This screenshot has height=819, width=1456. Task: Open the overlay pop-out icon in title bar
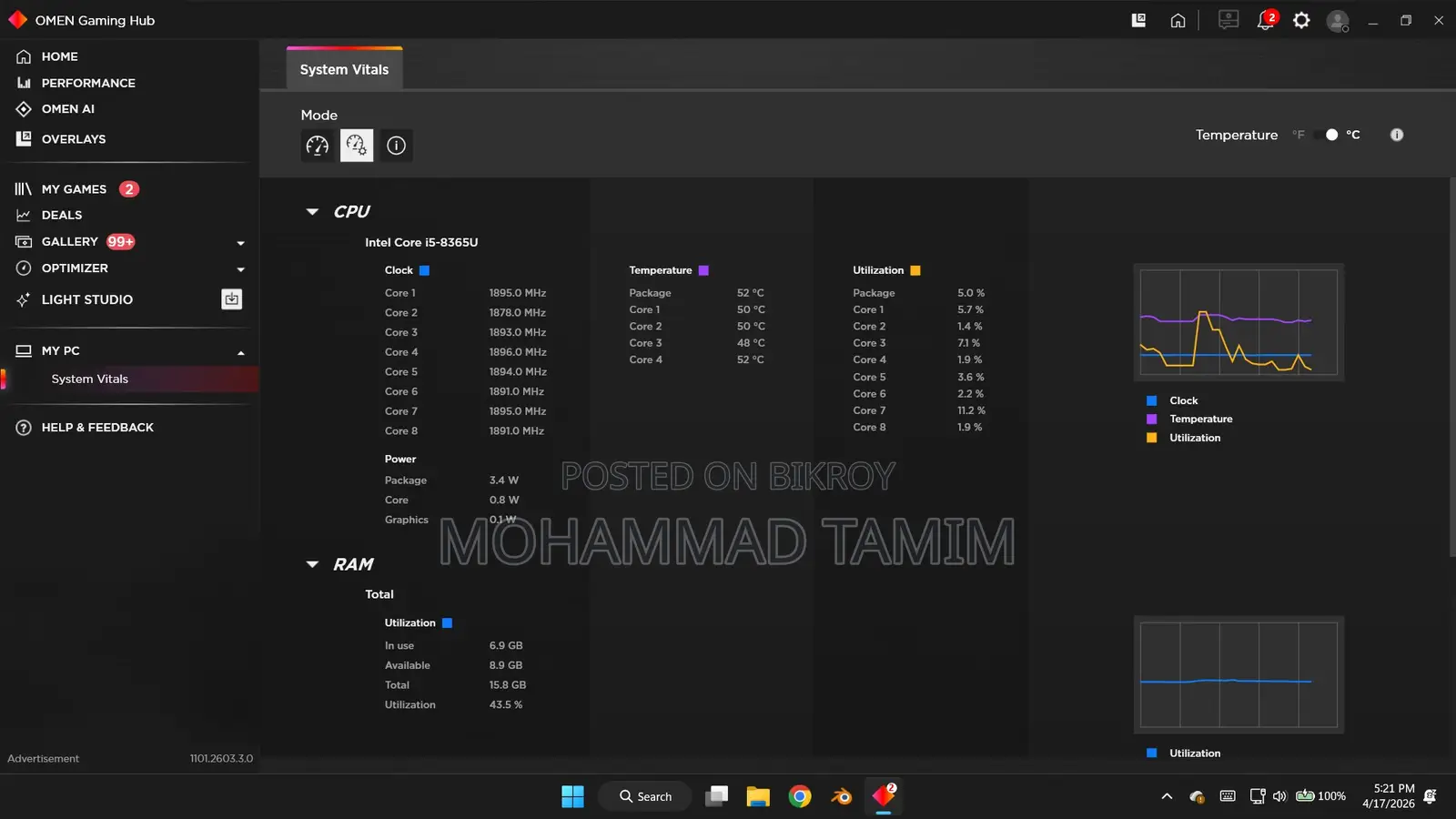point(1138,20)
